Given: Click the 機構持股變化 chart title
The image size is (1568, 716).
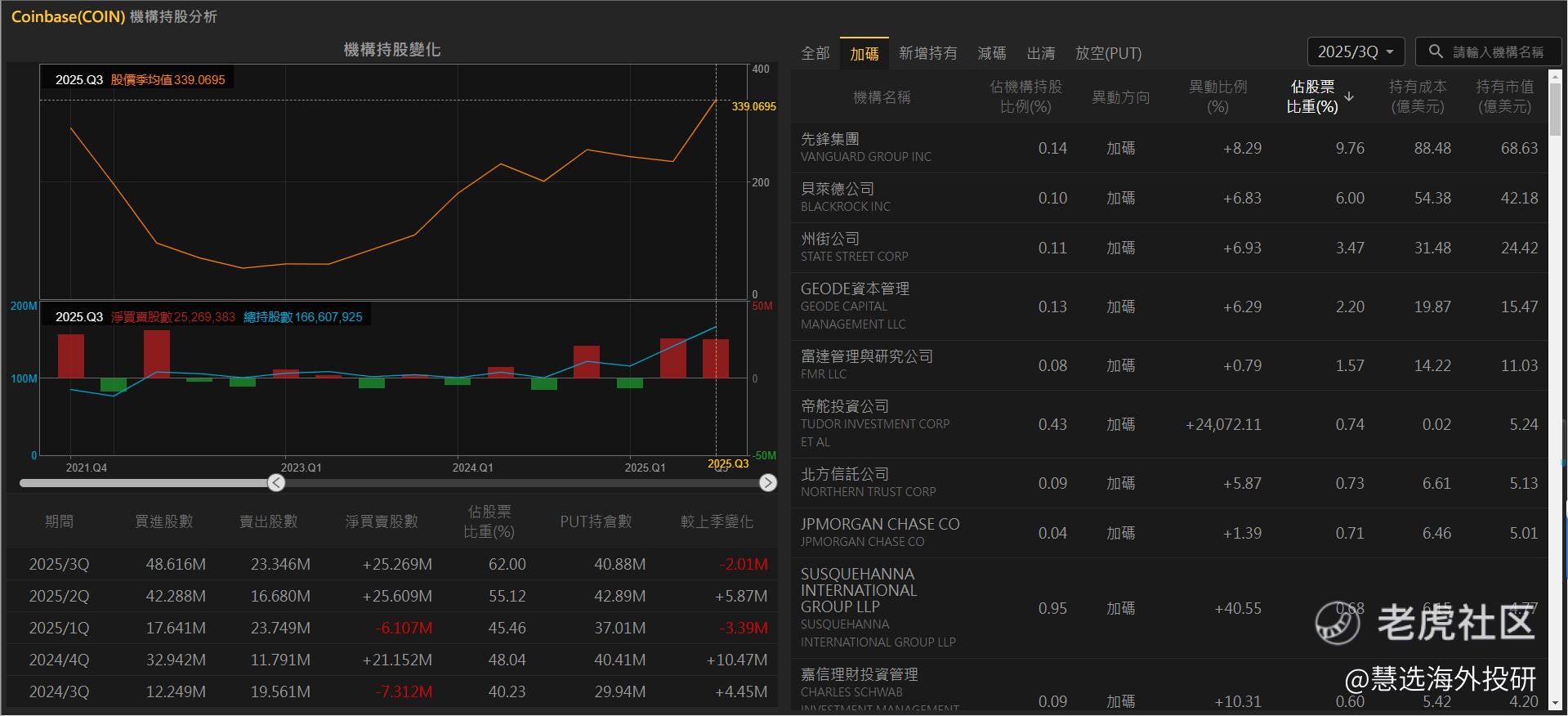Looking at the screenshot, I should (392, 50).
